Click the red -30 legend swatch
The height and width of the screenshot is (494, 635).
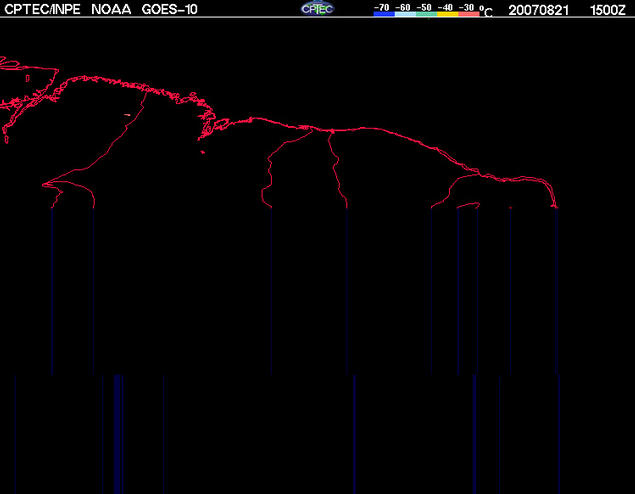coord(469,14)
